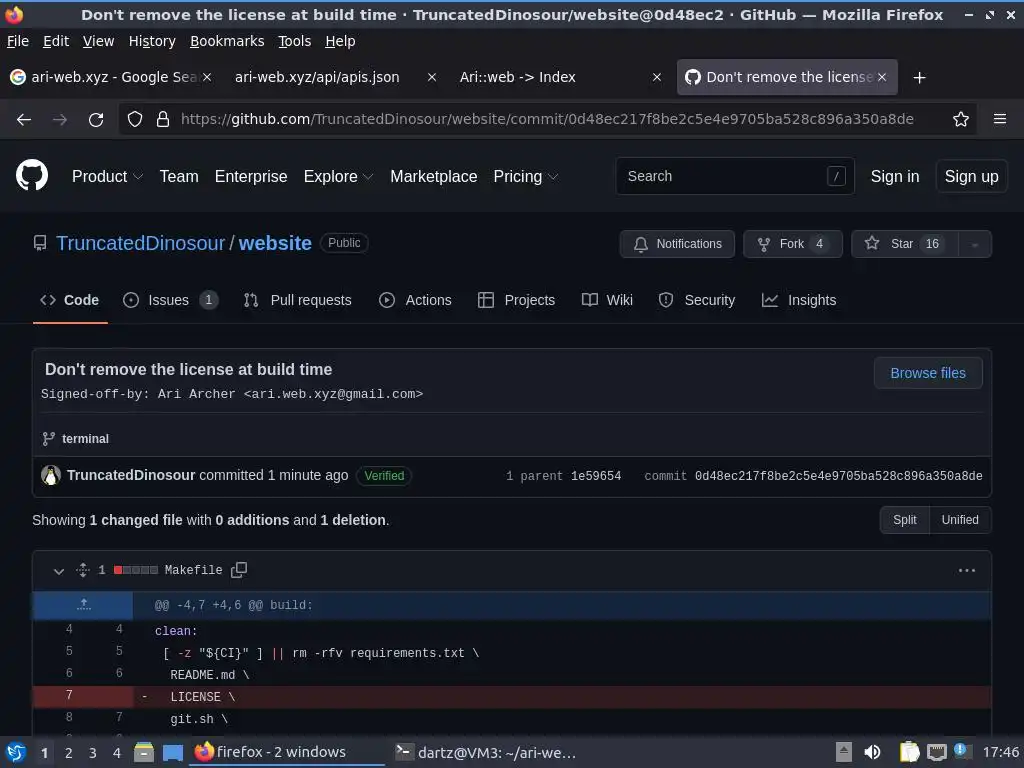The image size is (1024, 768).
Task: Open the Actions tab
Action: coord(415,300)
